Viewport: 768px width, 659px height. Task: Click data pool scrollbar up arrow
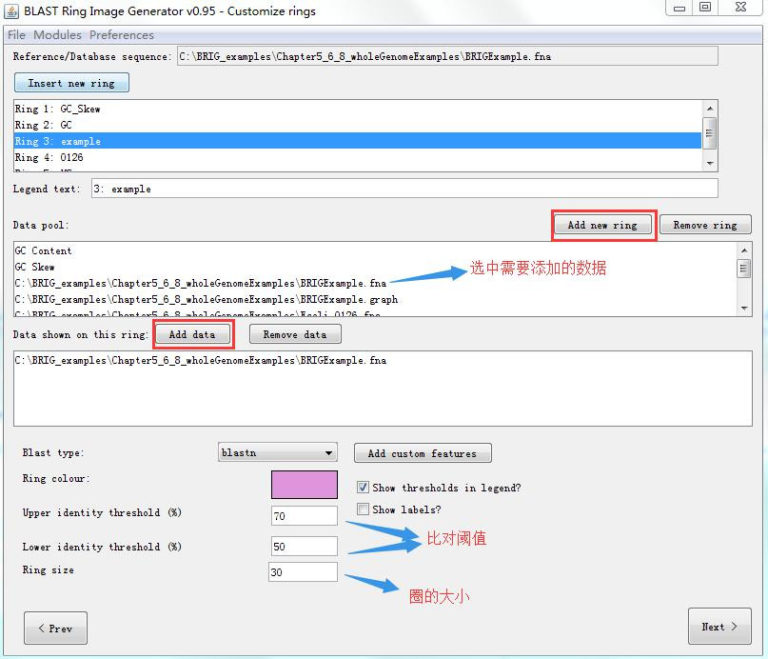(x=744, y=250)
